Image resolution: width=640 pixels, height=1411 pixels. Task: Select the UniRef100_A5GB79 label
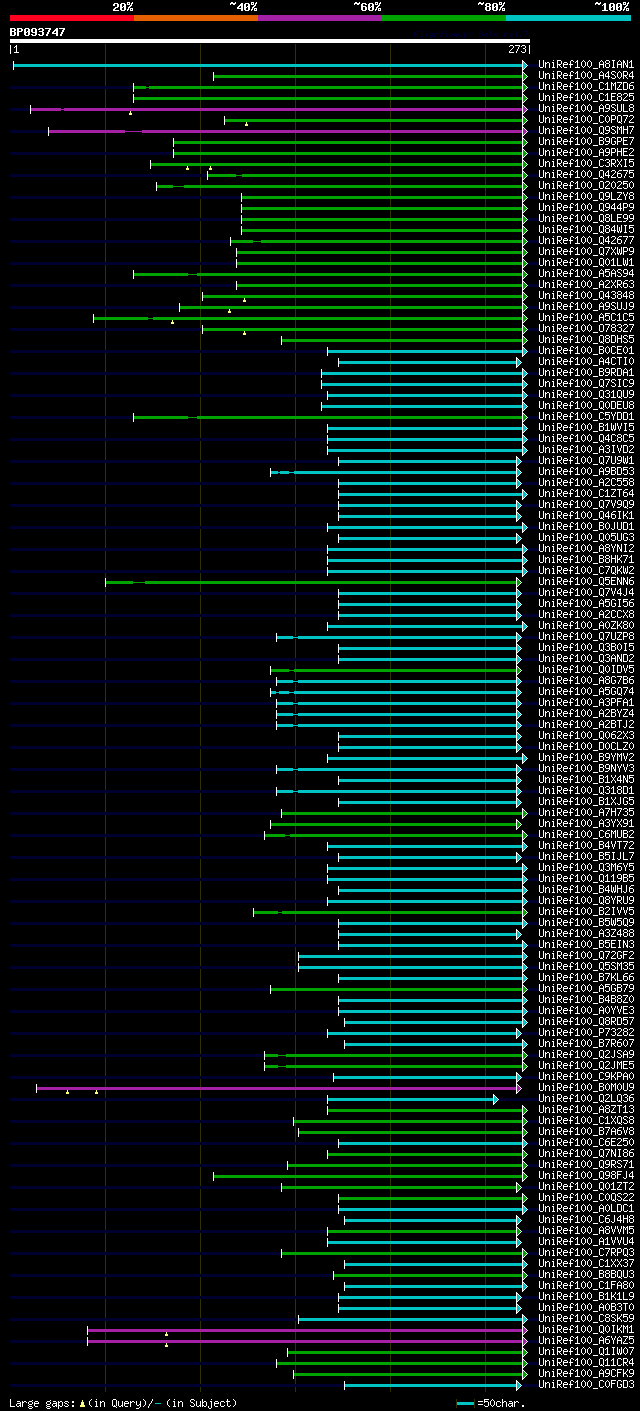coord(586,989)
